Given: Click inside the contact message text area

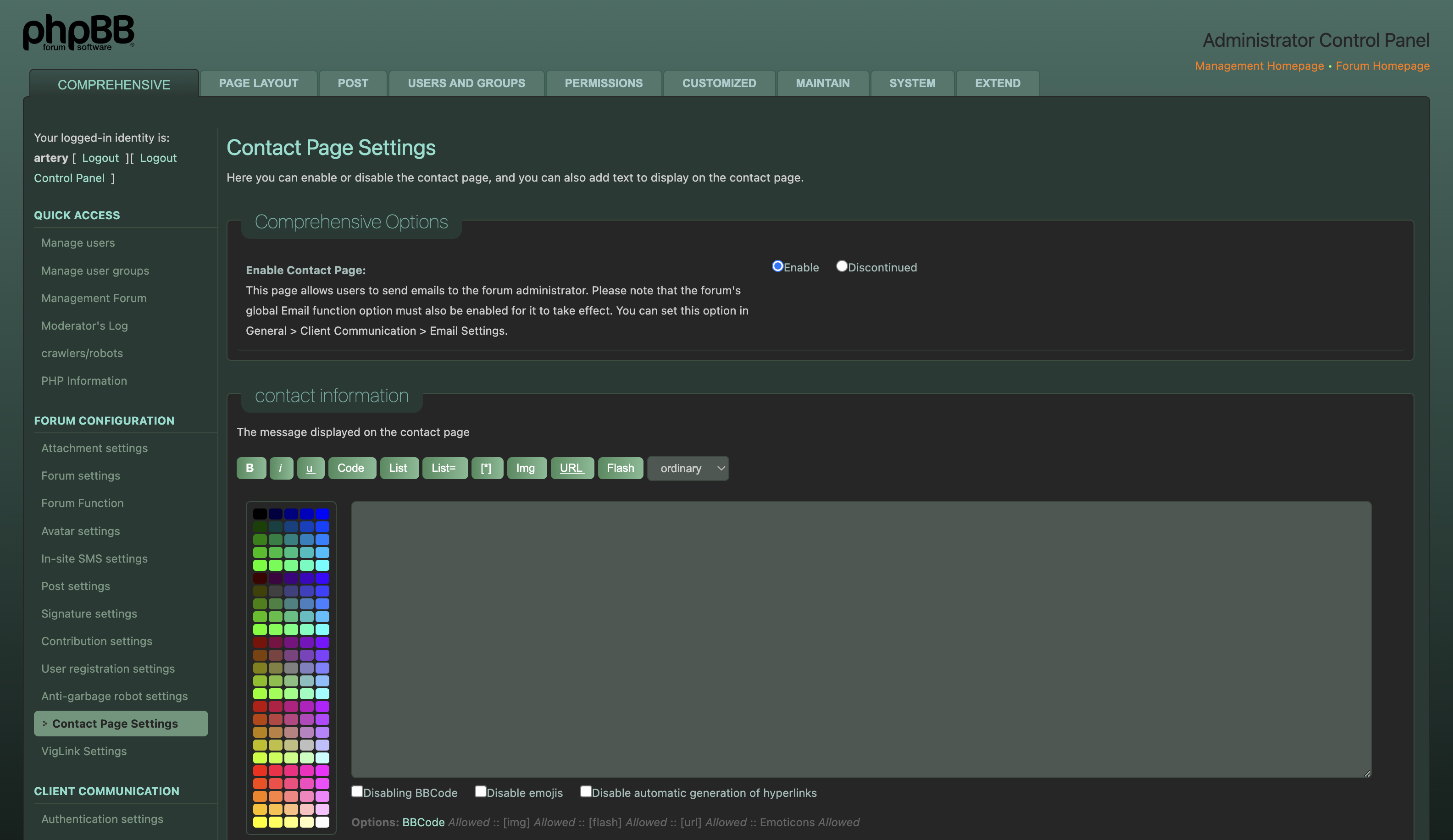Looking at the screenshot, I should 860,639.
